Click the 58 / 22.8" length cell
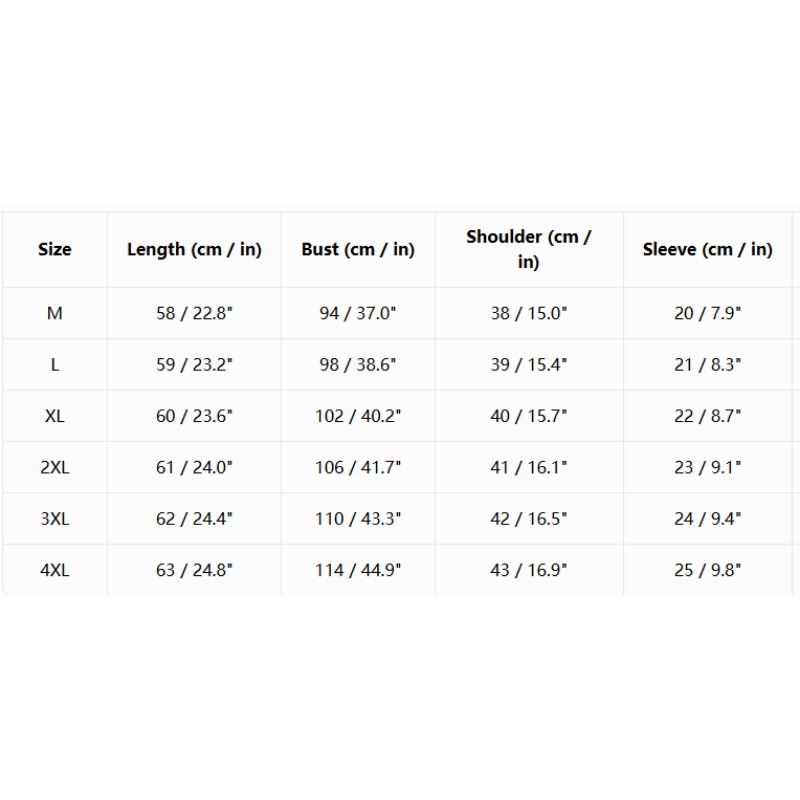Viewport: 800px width, 800px height. click(194, 313)
